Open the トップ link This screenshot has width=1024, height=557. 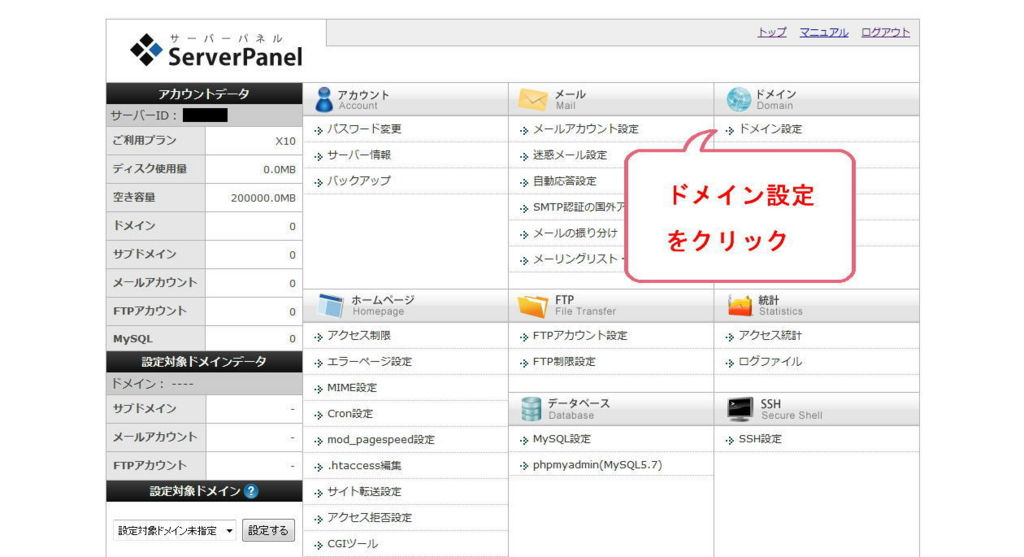point(771,32)
